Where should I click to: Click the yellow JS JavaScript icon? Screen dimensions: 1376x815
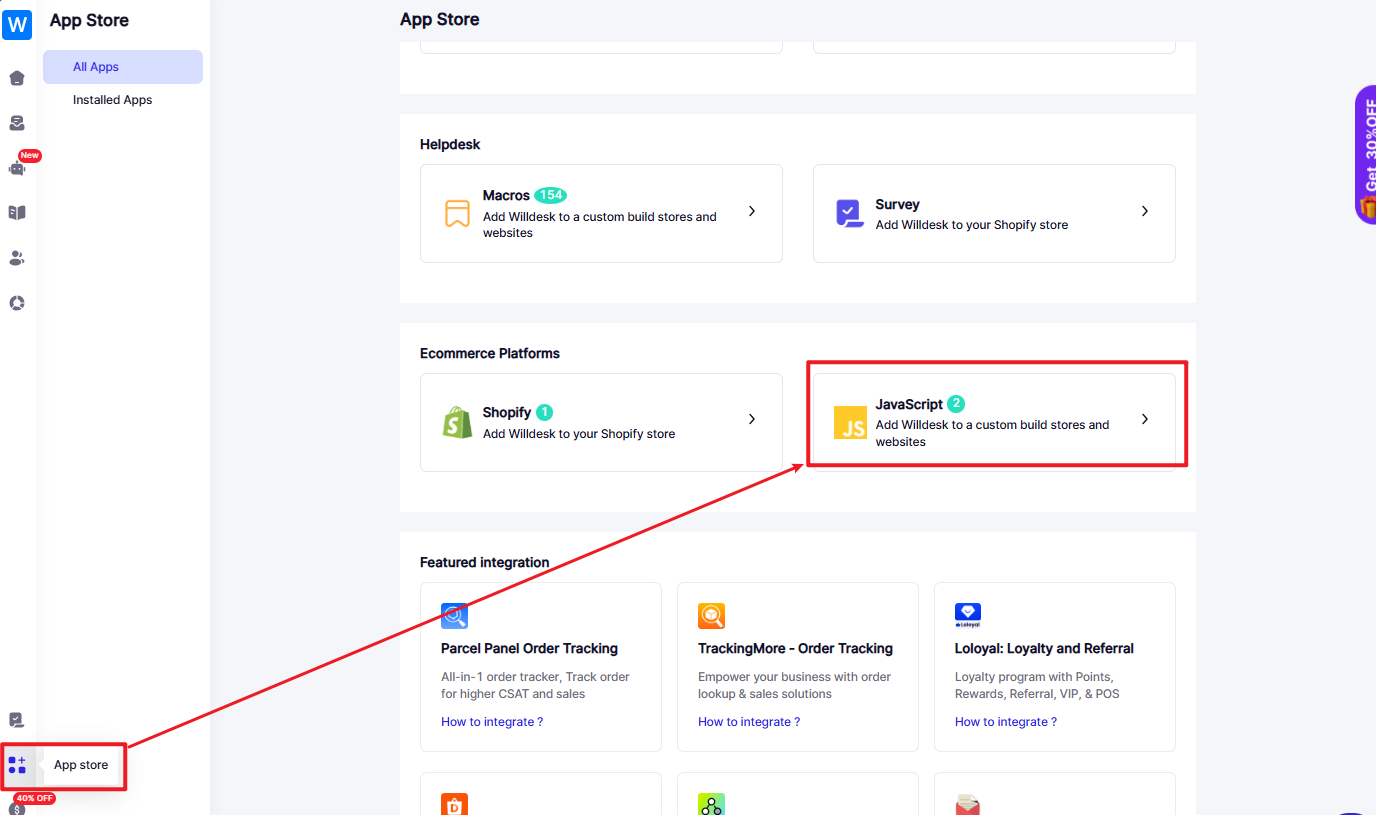850,423
